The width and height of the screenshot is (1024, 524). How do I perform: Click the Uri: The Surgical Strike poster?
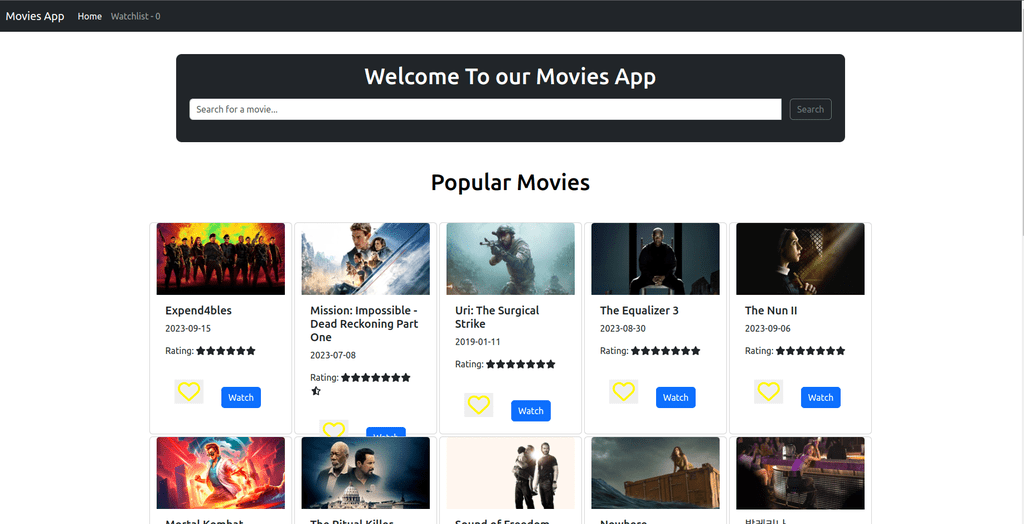(x=511, y=259)
